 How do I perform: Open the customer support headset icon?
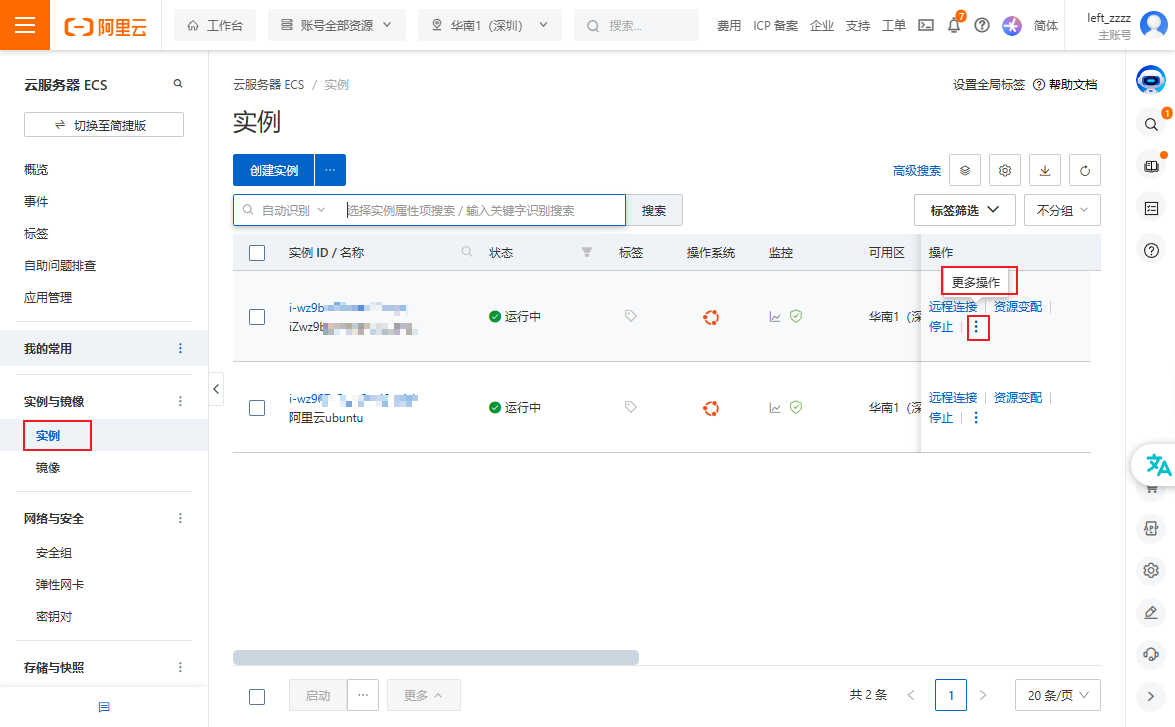[x=1151, y=654]
